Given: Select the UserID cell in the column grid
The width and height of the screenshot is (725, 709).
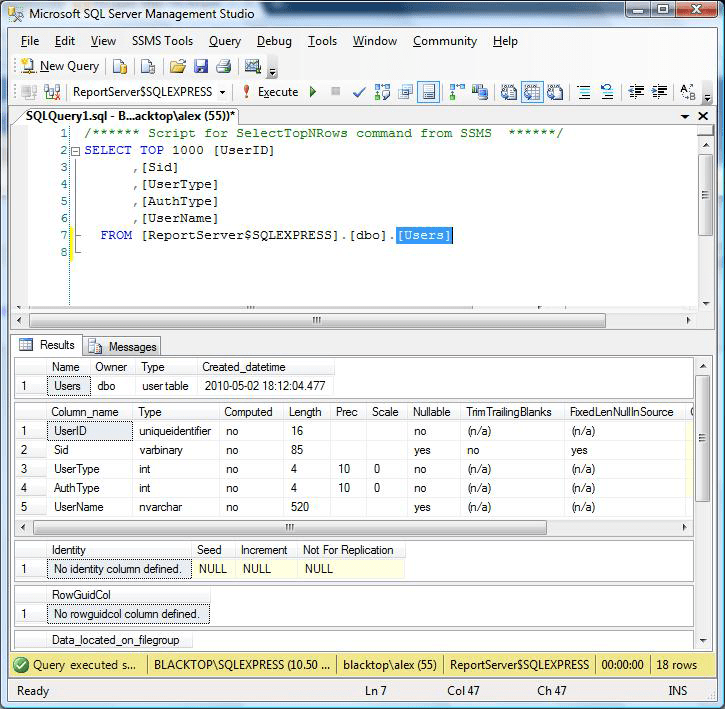Looking at the screenshot, I should click(90, 431).
